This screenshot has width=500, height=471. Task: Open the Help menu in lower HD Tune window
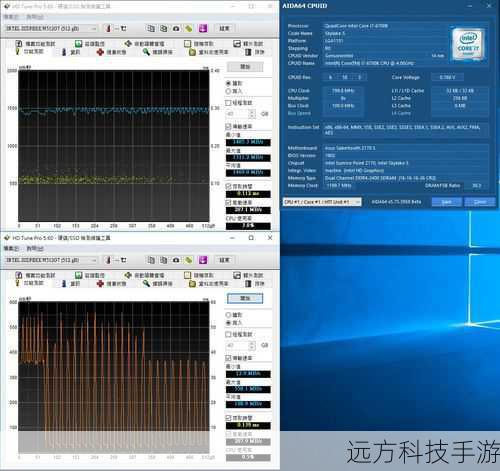[x=35, y=248]
